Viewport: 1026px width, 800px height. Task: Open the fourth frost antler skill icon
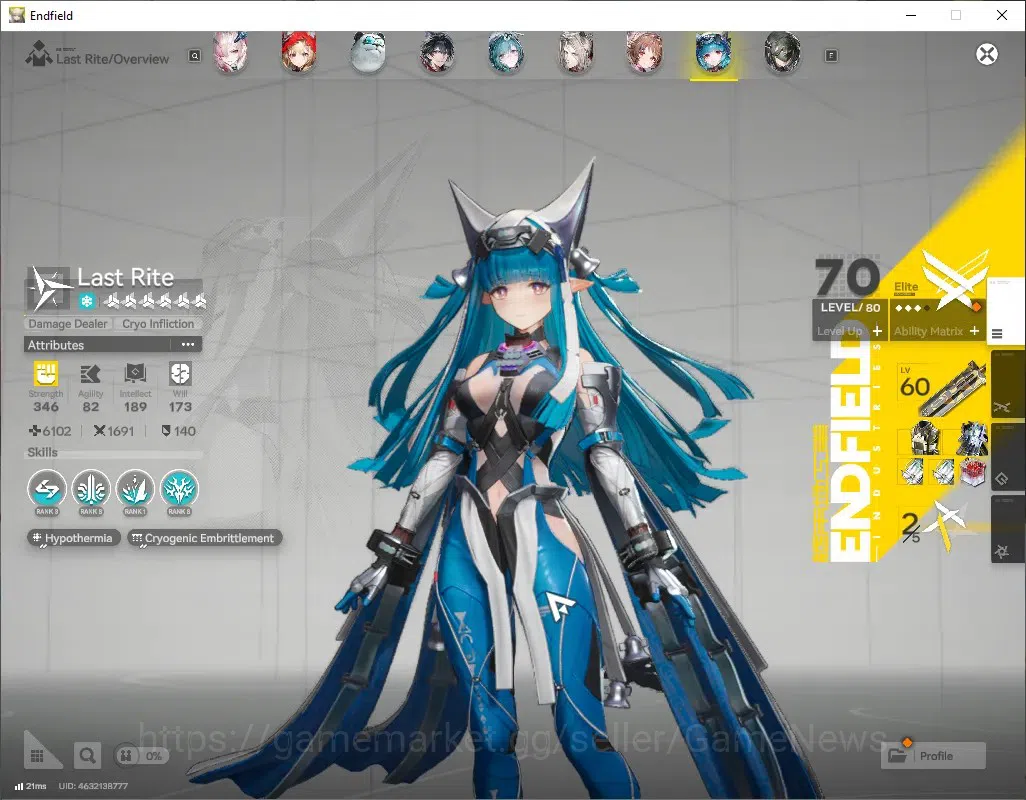coord(179,489)
